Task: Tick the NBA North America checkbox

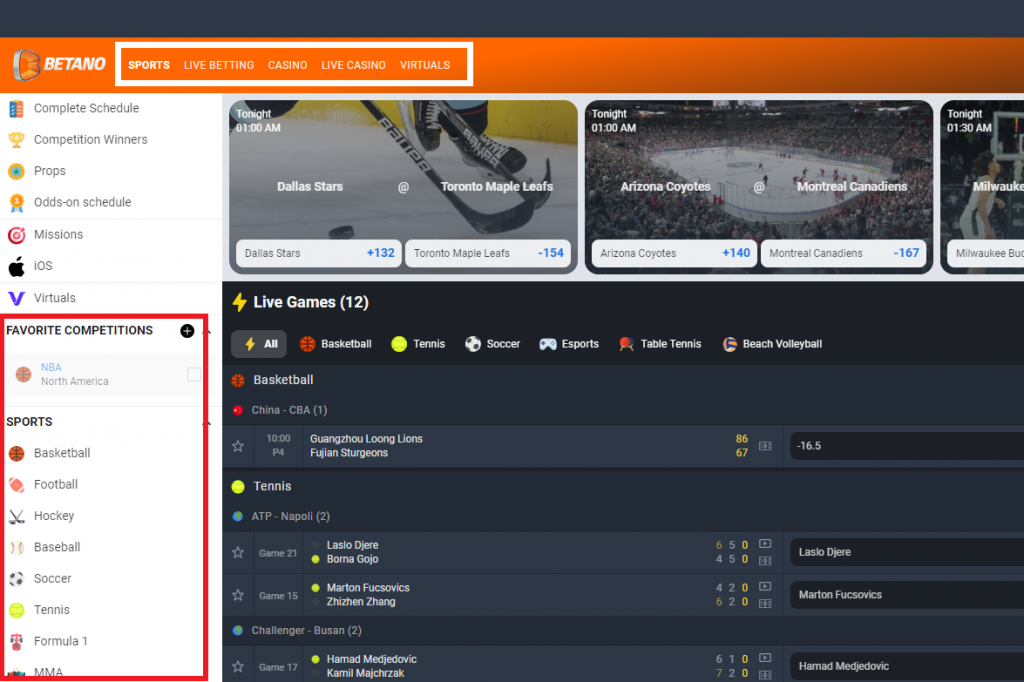Action: click(194, 374)
